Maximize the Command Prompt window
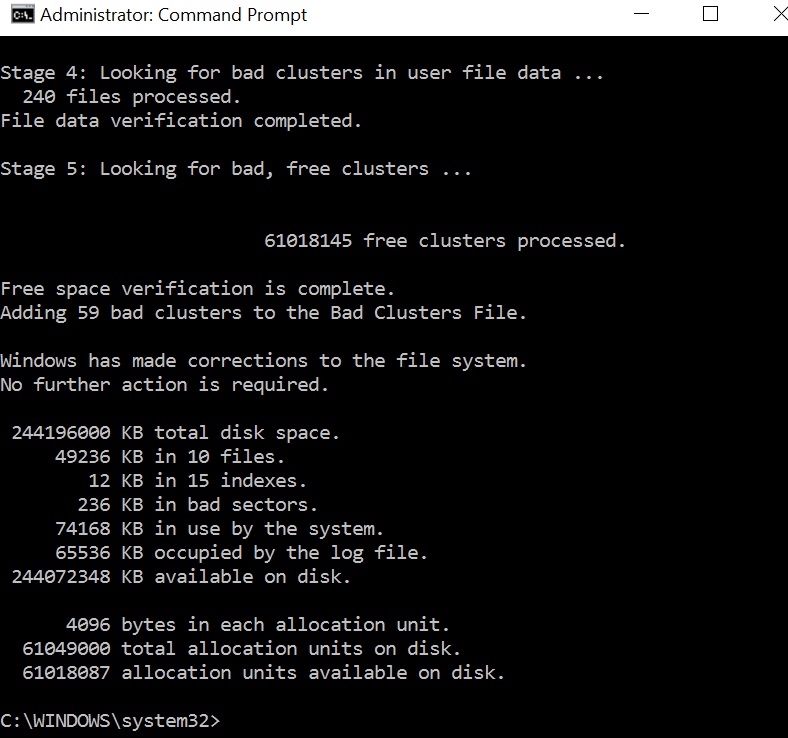This screenshot has width=788, height=738. click(x=710, y=14)
